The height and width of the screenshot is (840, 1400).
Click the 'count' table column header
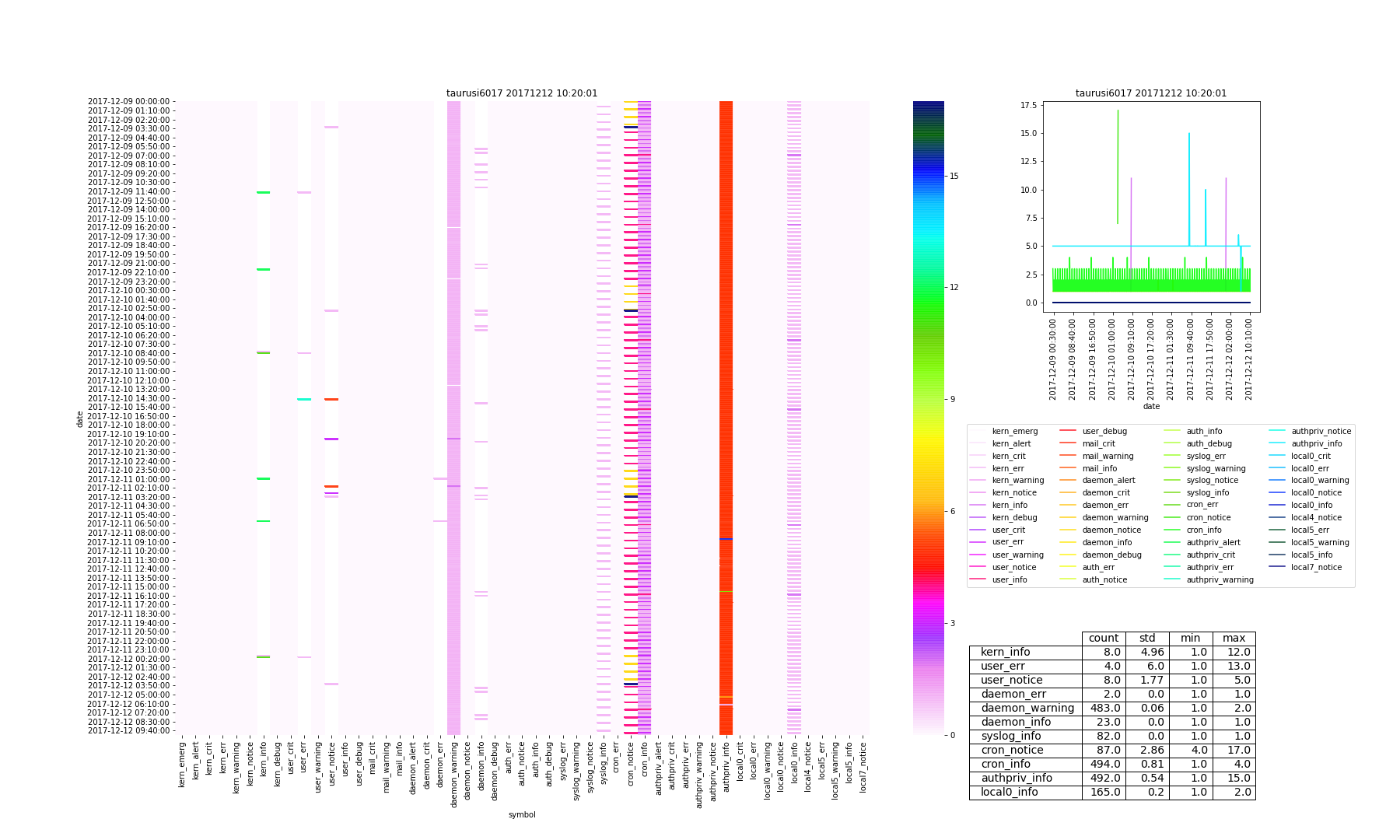pos(1103,639)
